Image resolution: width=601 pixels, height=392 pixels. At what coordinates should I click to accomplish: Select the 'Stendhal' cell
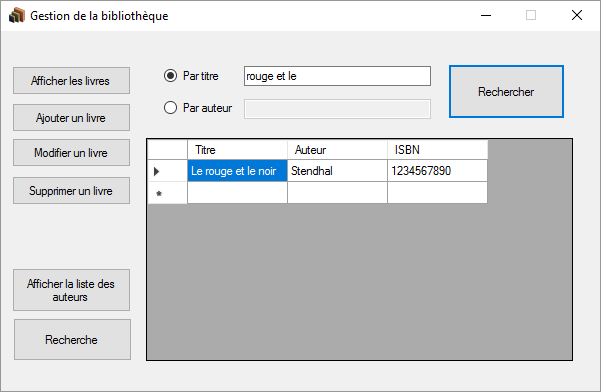pyautogui.click(x=337, y=171)
